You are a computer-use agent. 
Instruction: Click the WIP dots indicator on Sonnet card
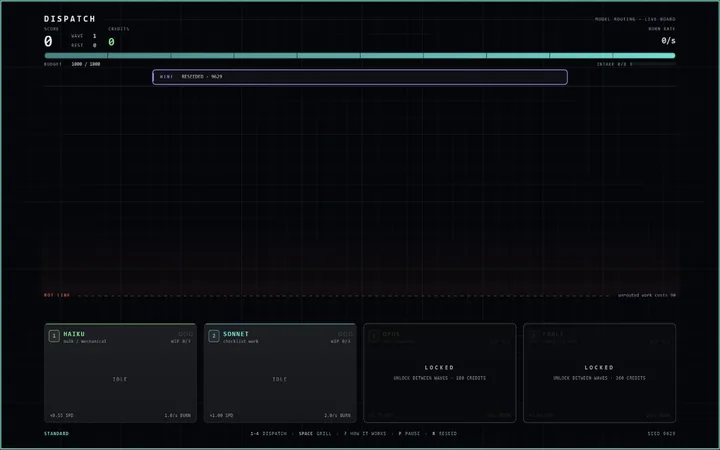pyautogui.click(x=345, y=334)
